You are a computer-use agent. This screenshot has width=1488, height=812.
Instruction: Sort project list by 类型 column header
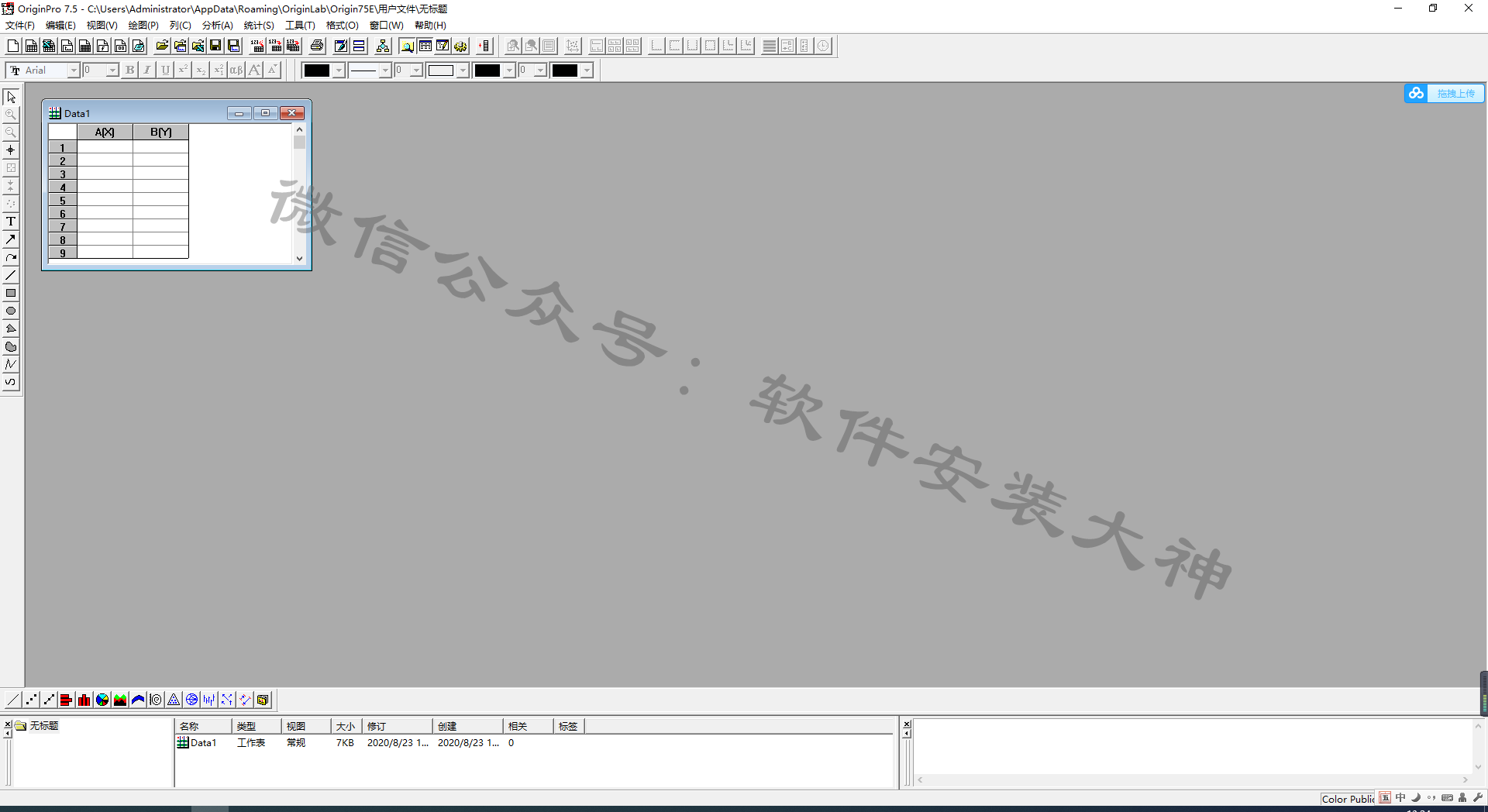[257, 726]
